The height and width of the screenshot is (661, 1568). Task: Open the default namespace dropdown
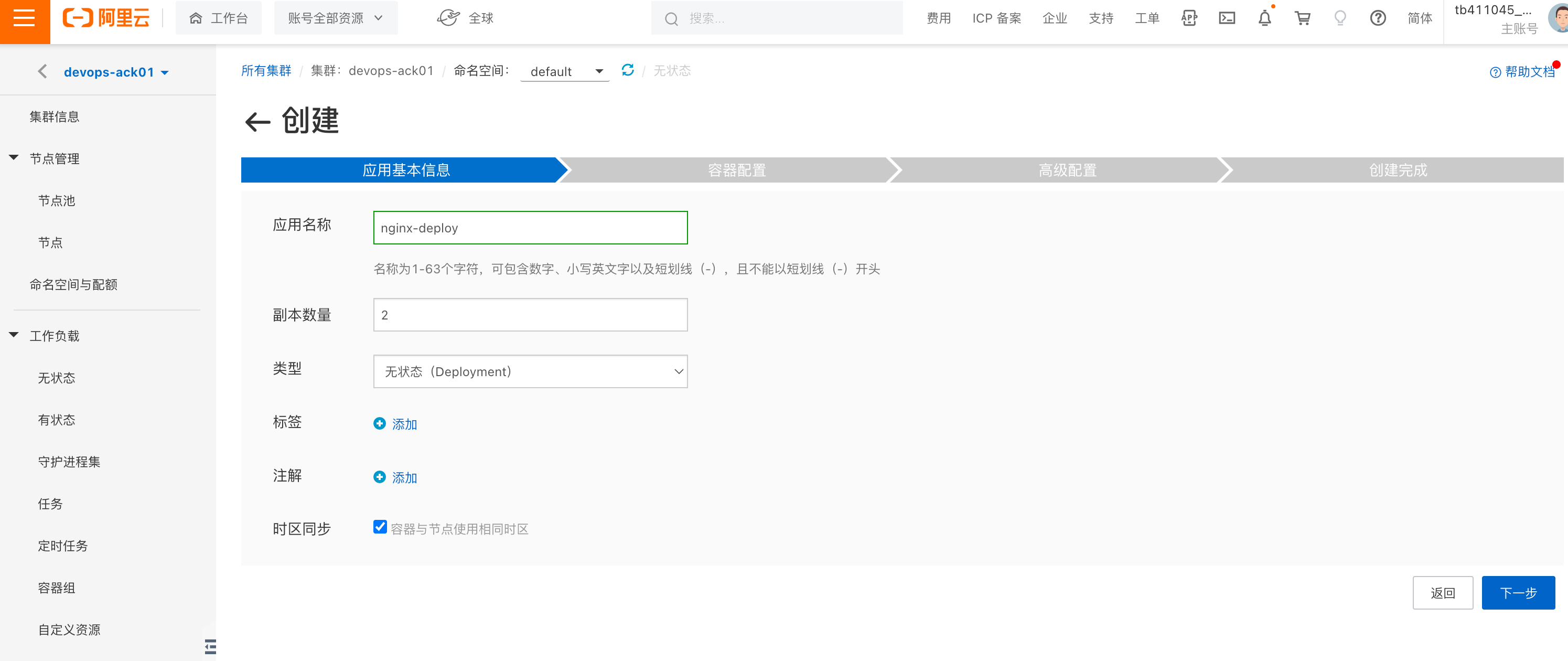(565, 72)
